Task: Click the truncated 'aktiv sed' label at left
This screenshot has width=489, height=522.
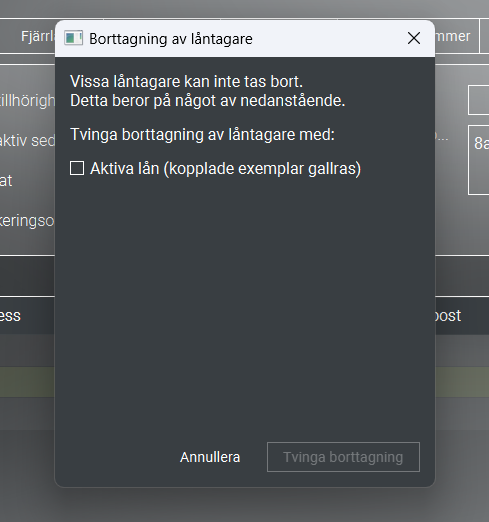Action: (x=27, y=140)
